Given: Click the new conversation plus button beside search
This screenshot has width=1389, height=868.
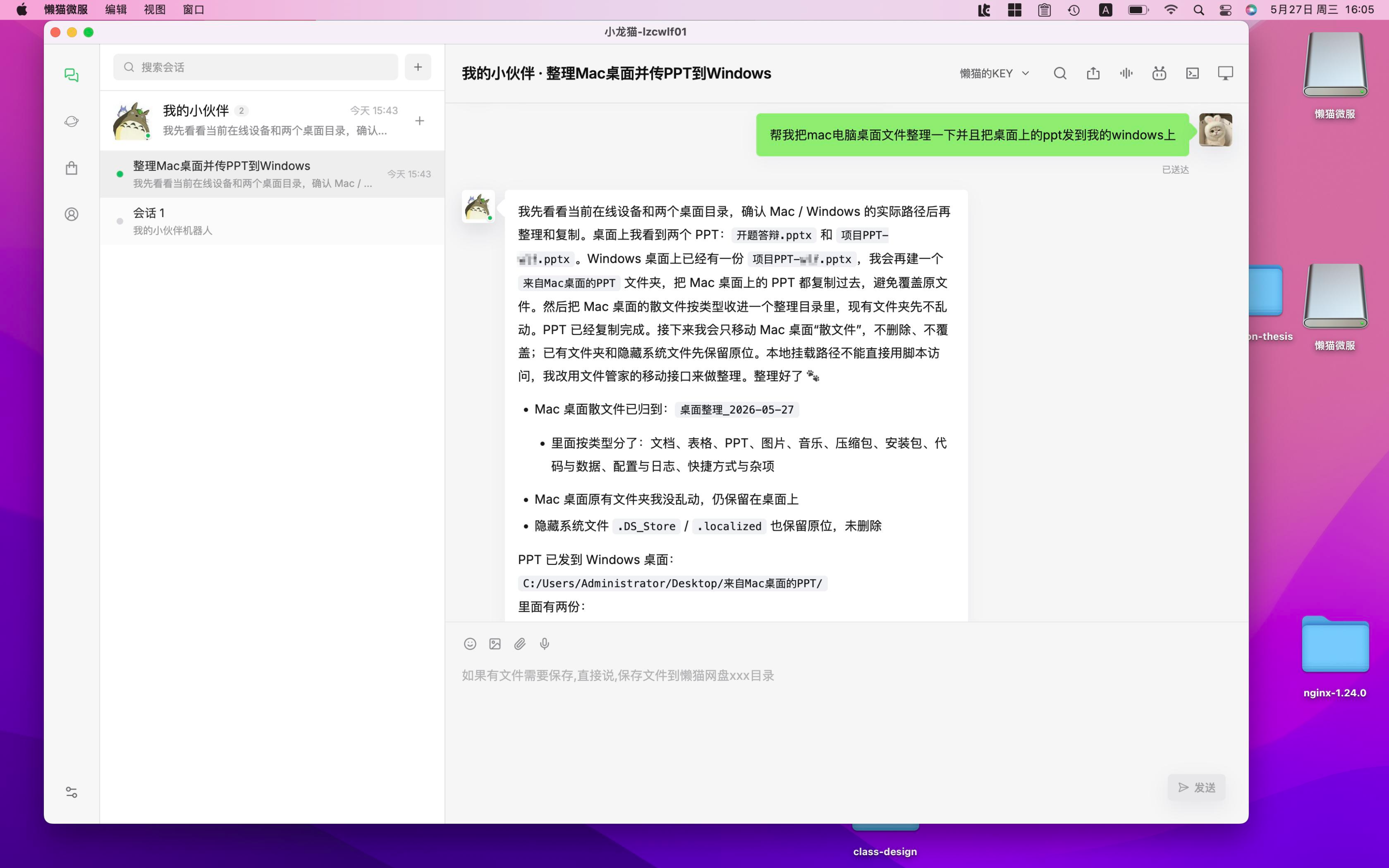Looking at the screenshot, I should [418, 67].
